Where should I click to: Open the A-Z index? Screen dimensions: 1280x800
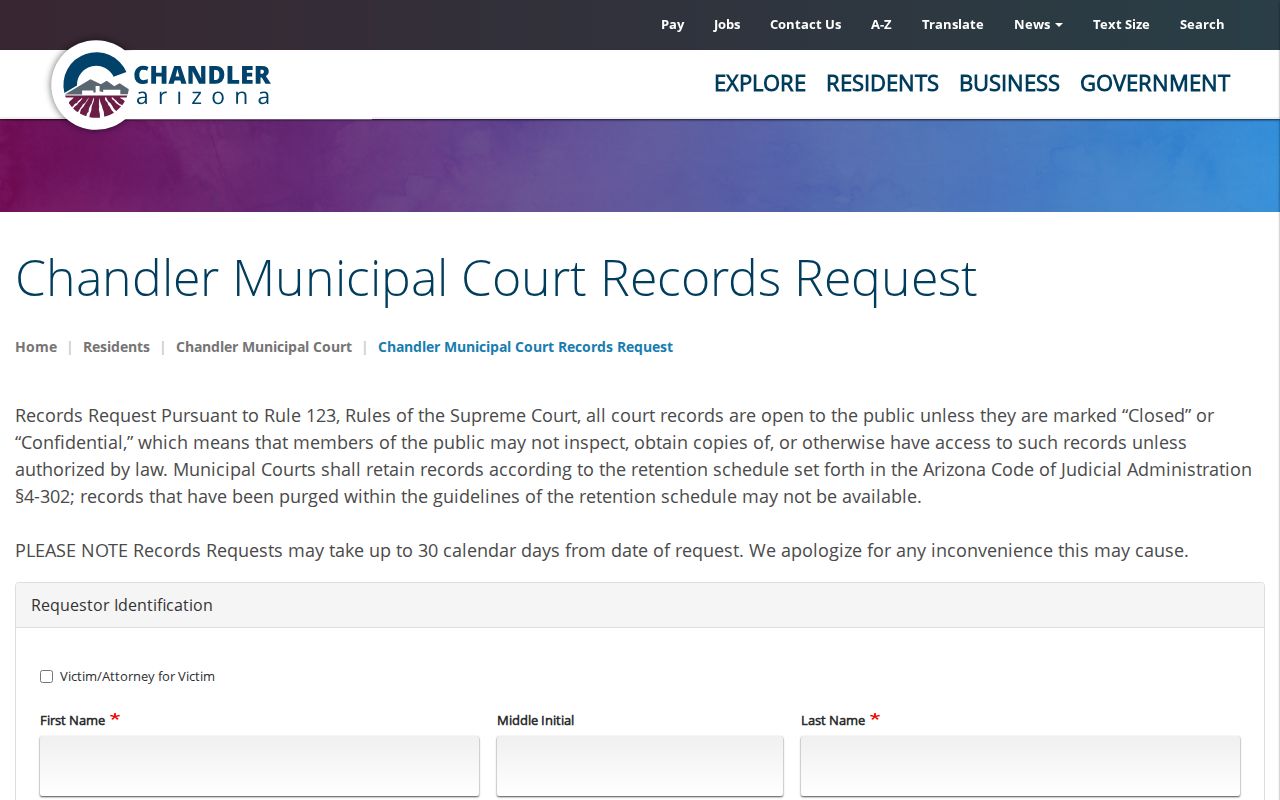pyautogui.click(x=881, y=24)
